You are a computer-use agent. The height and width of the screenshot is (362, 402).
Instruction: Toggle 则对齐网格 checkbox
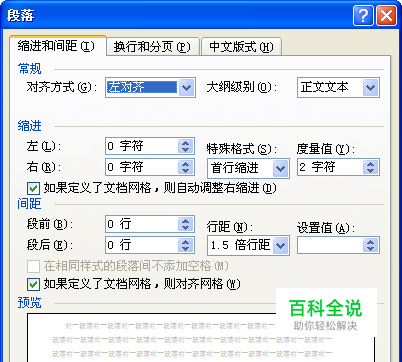(33, 284)
